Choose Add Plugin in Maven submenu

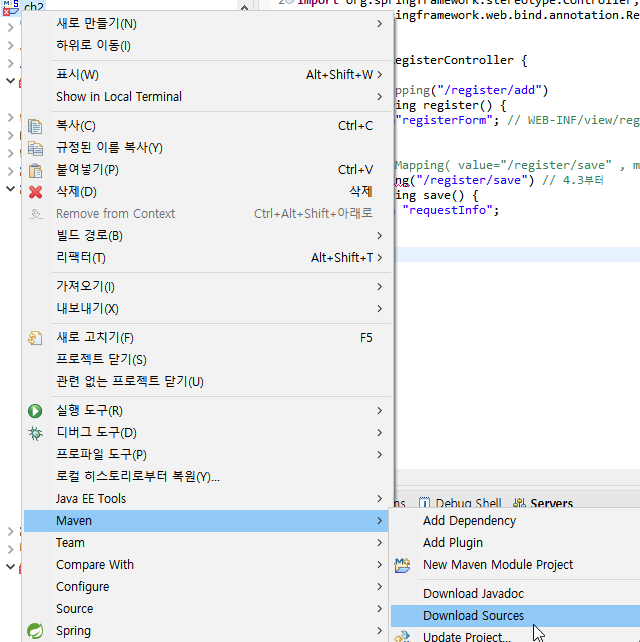[516, 543]
